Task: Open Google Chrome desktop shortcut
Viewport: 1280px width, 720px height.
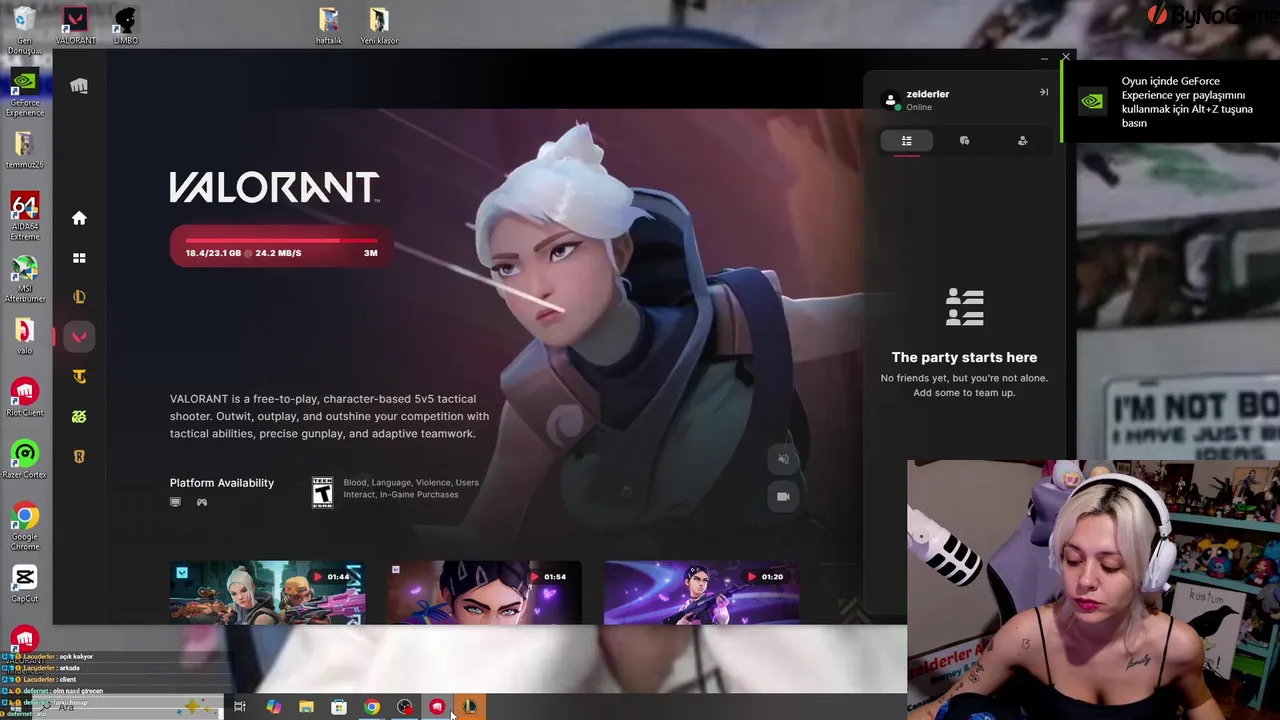Action: (25, 527)
